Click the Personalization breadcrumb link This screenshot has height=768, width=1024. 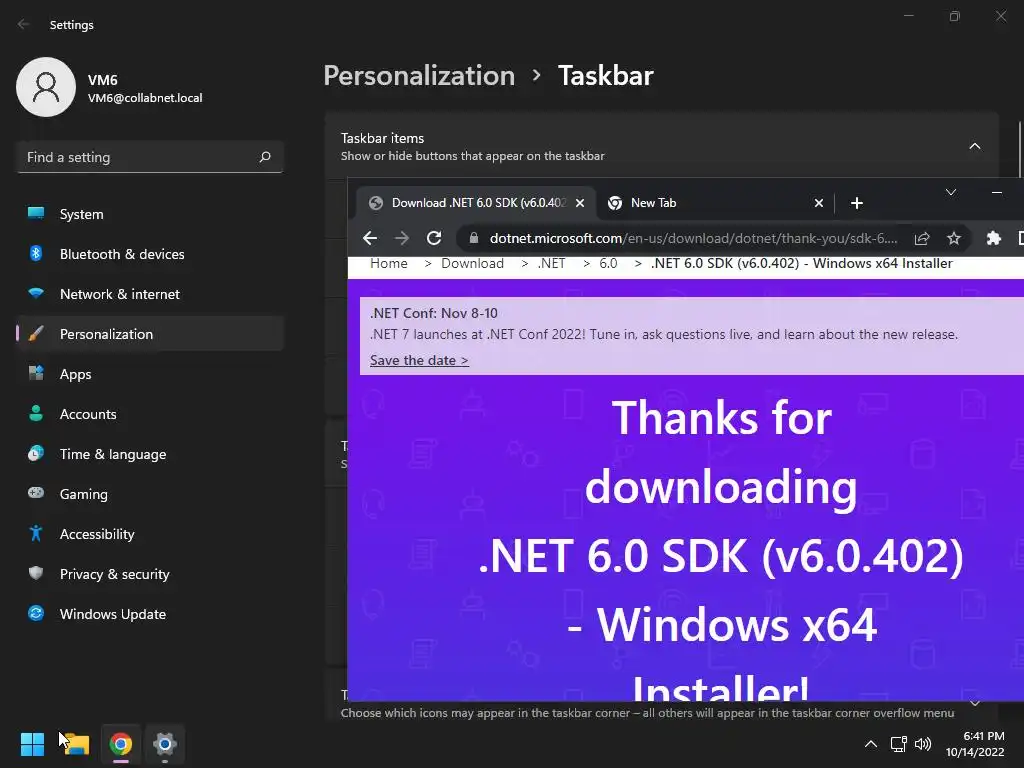click(x=419, y=76)
